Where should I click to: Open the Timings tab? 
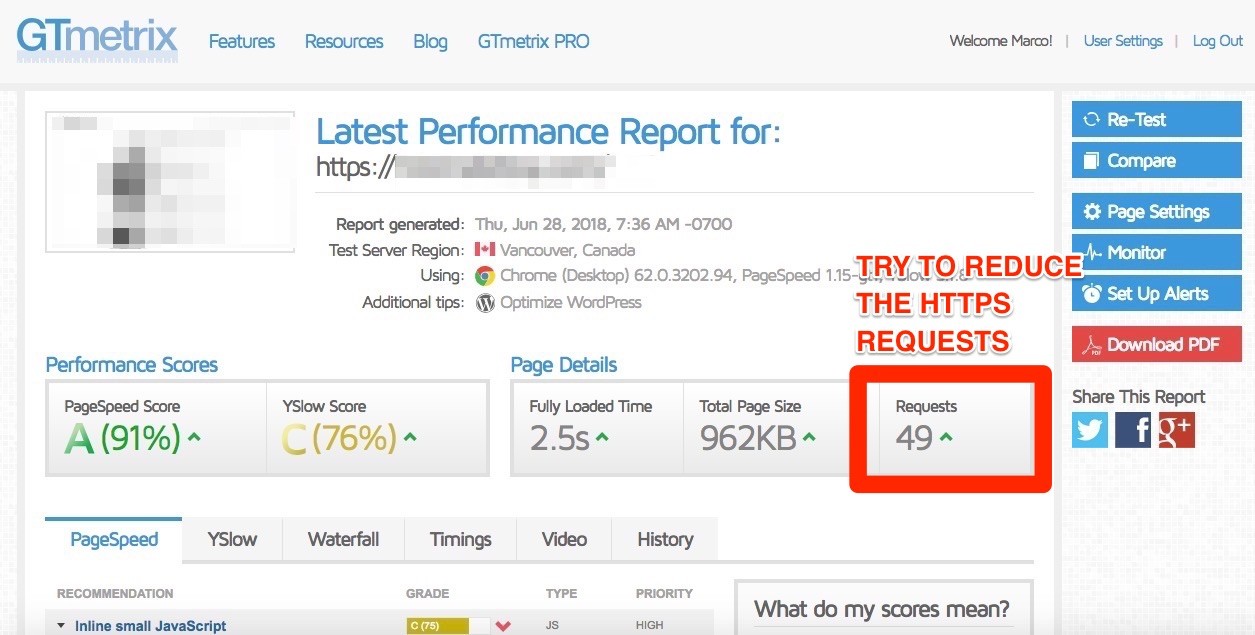tap(460, 539)
